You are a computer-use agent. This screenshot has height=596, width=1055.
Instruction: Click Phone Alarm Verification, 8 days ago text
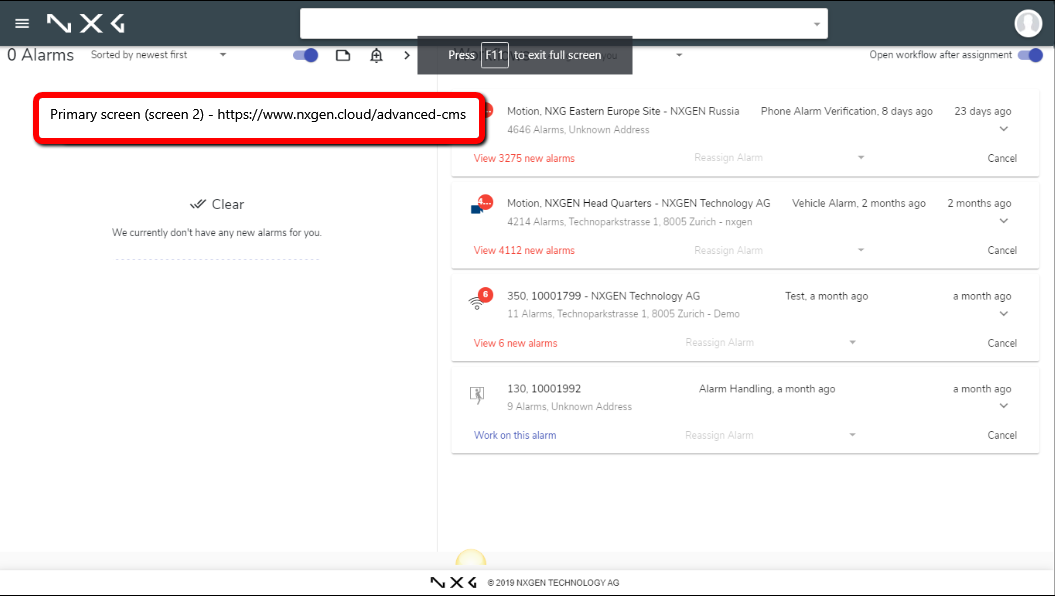tap(846, 111)
